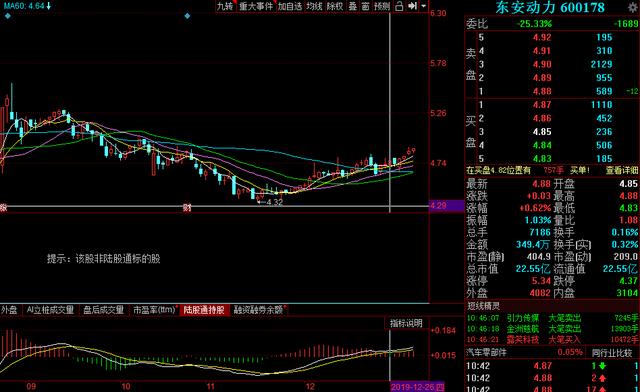This screenshot has width=640, height=392.
Task: Click the 金额 349.4万 value
Action: pos(533,245)
